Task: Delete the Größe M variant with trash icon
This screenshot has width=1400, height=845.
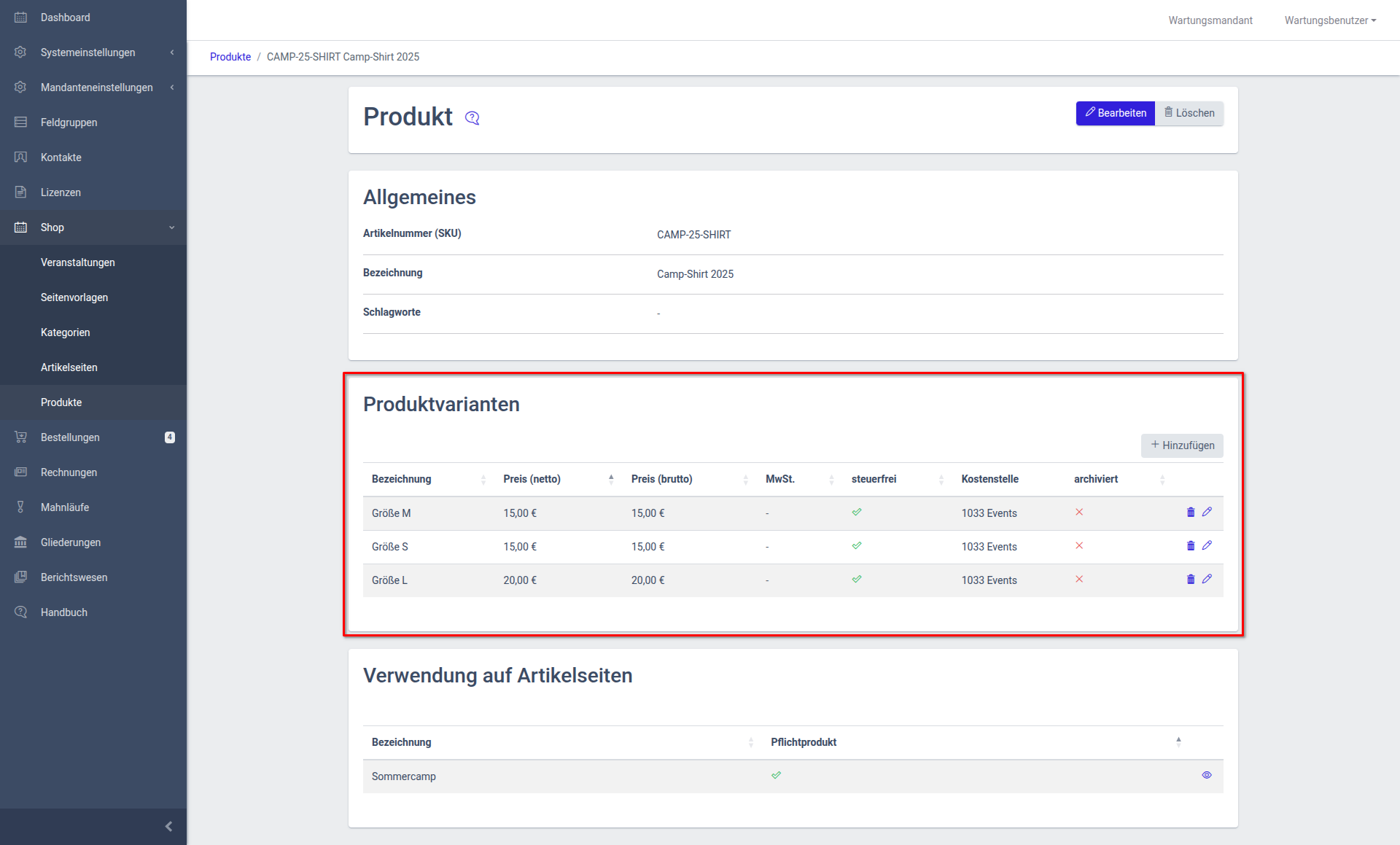Action: 1191,513
